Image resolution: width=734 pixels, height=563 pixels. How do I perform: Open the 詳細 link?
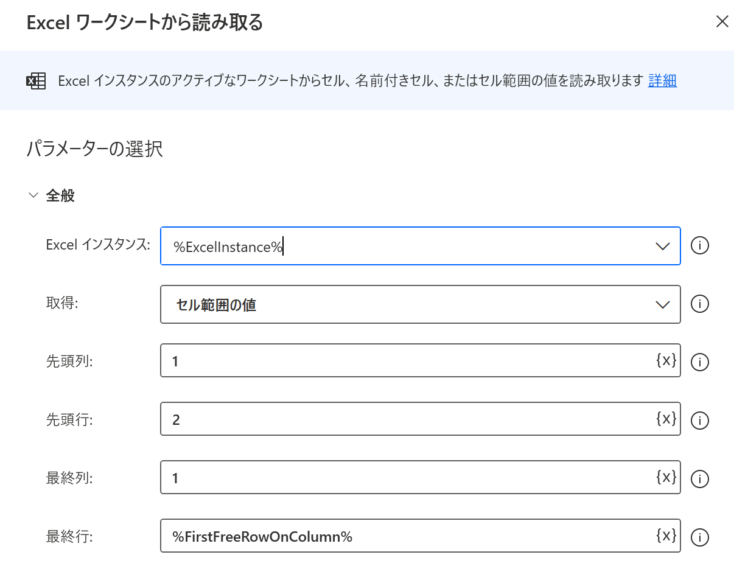[x=662, y=81]
